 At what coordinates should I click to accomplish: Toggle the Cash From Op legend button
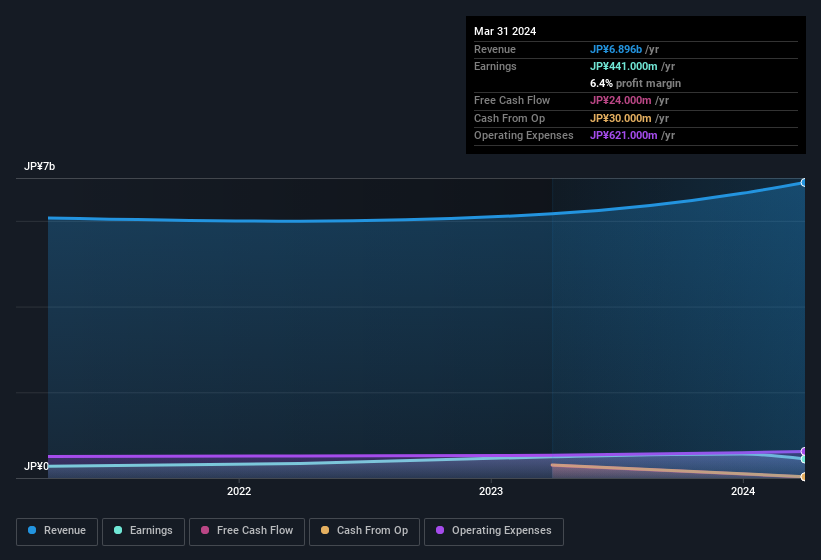click(x=364, y=531)
